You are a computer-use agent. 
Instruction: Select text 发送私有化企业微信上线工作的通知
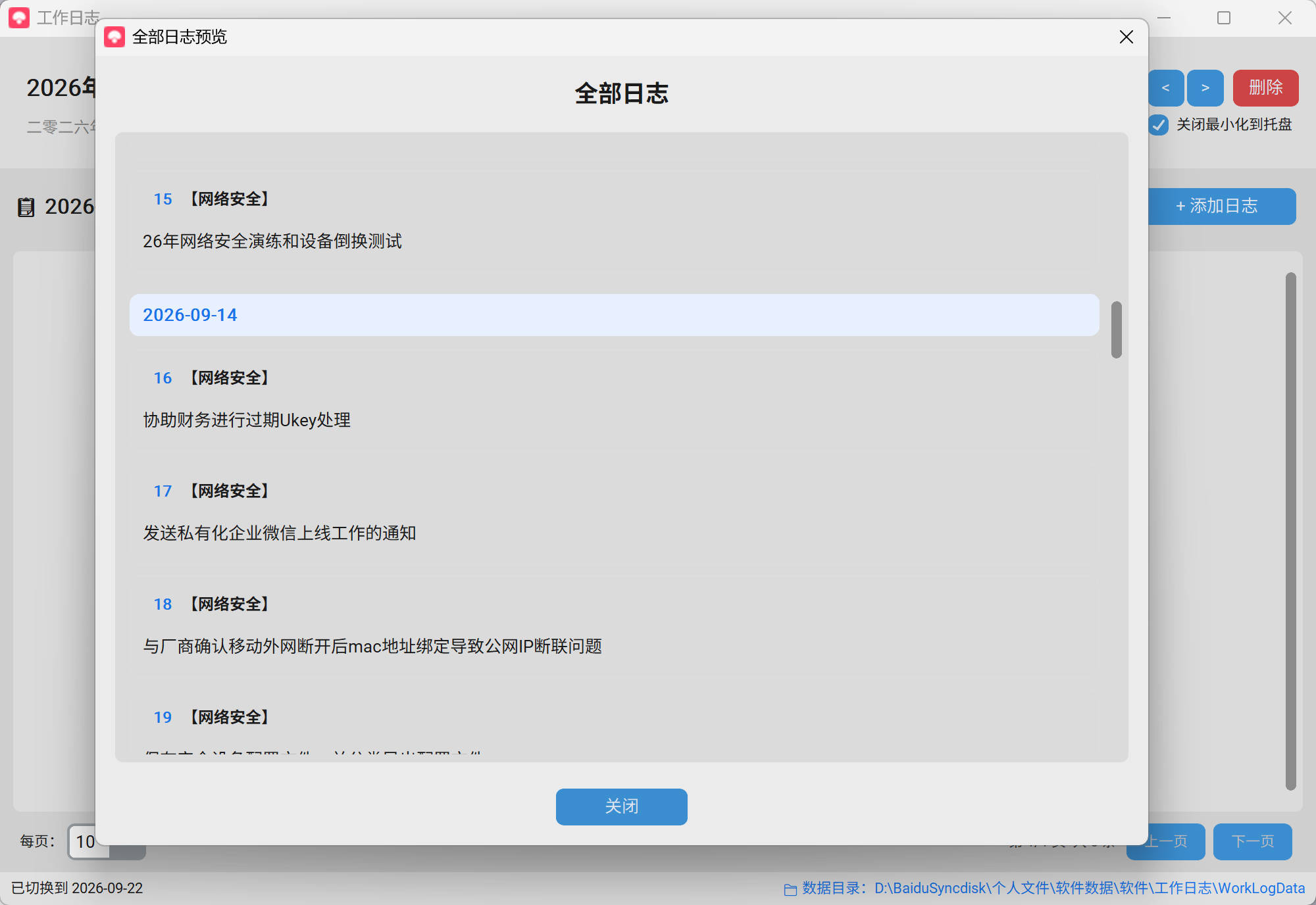coord(280,533)
